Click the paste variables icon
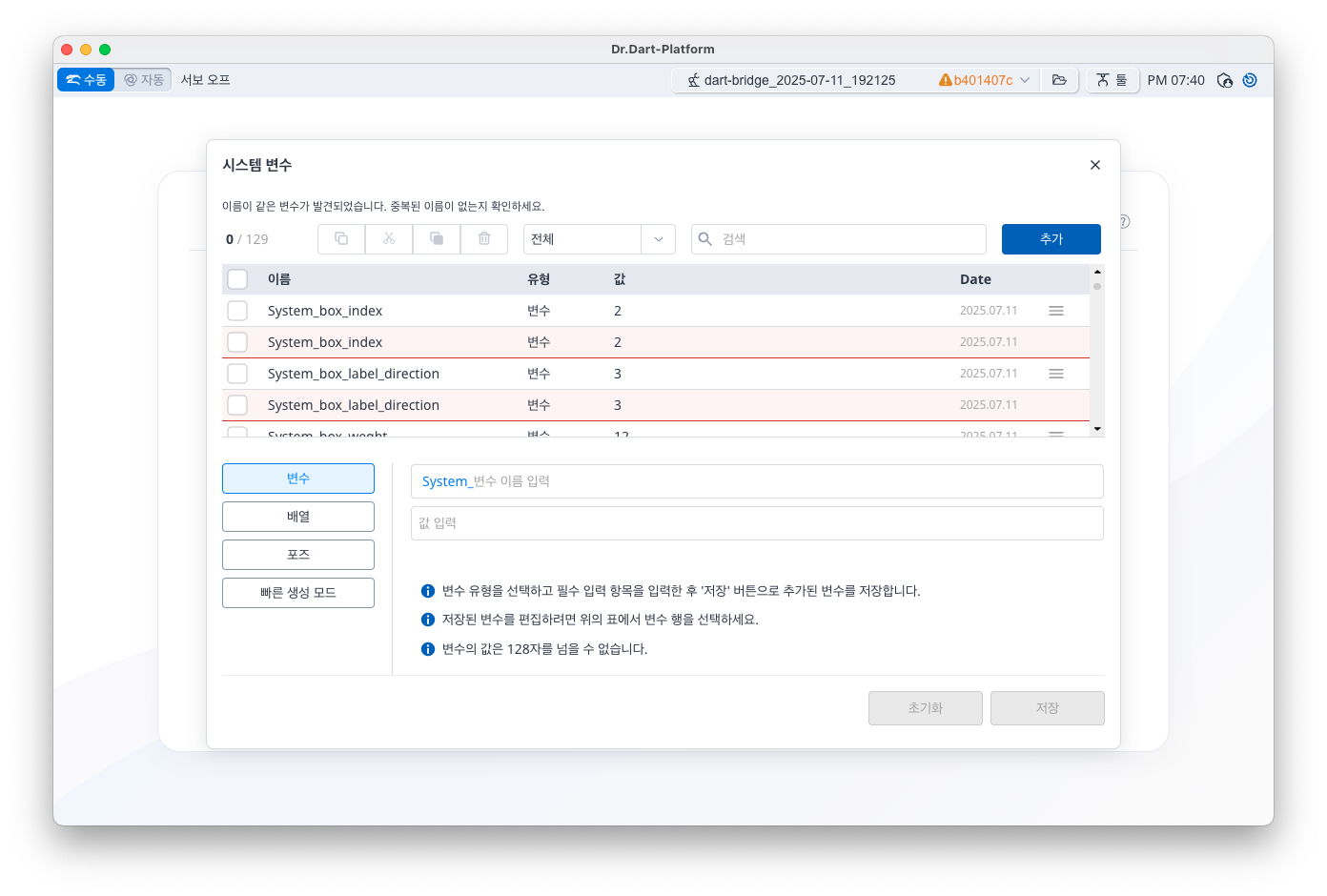This screenshot has height=896, width=1327. 437,239
